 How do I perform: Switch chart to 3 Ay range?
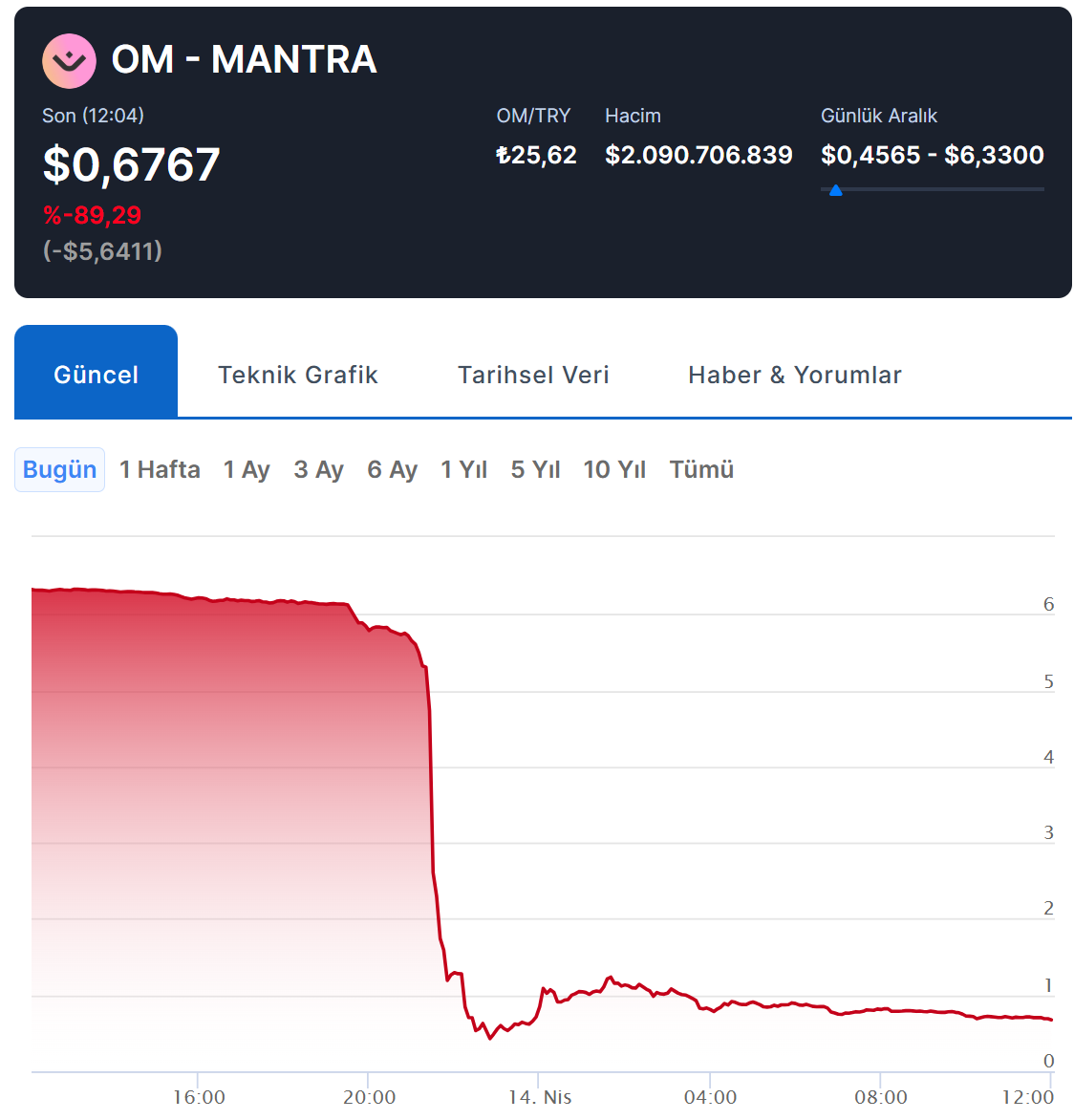click(318, 469)
